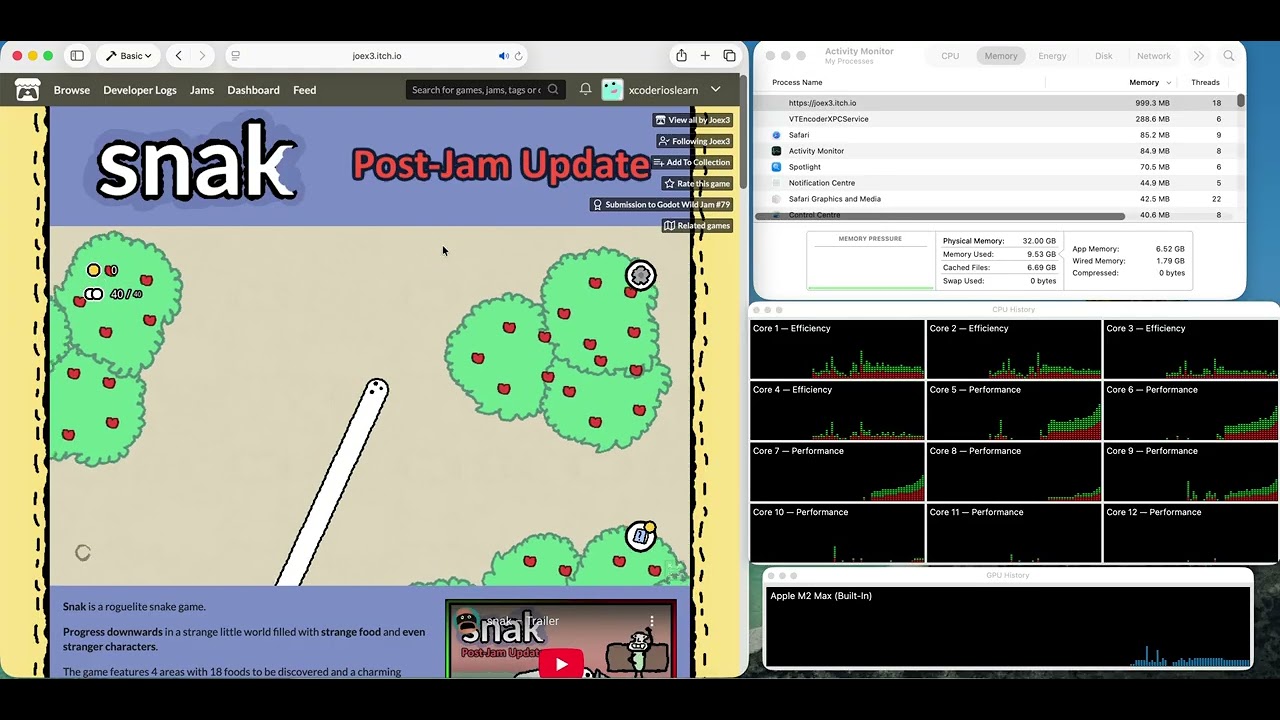
Task: Select the Safari process icon
Action: tap(776, 135)
